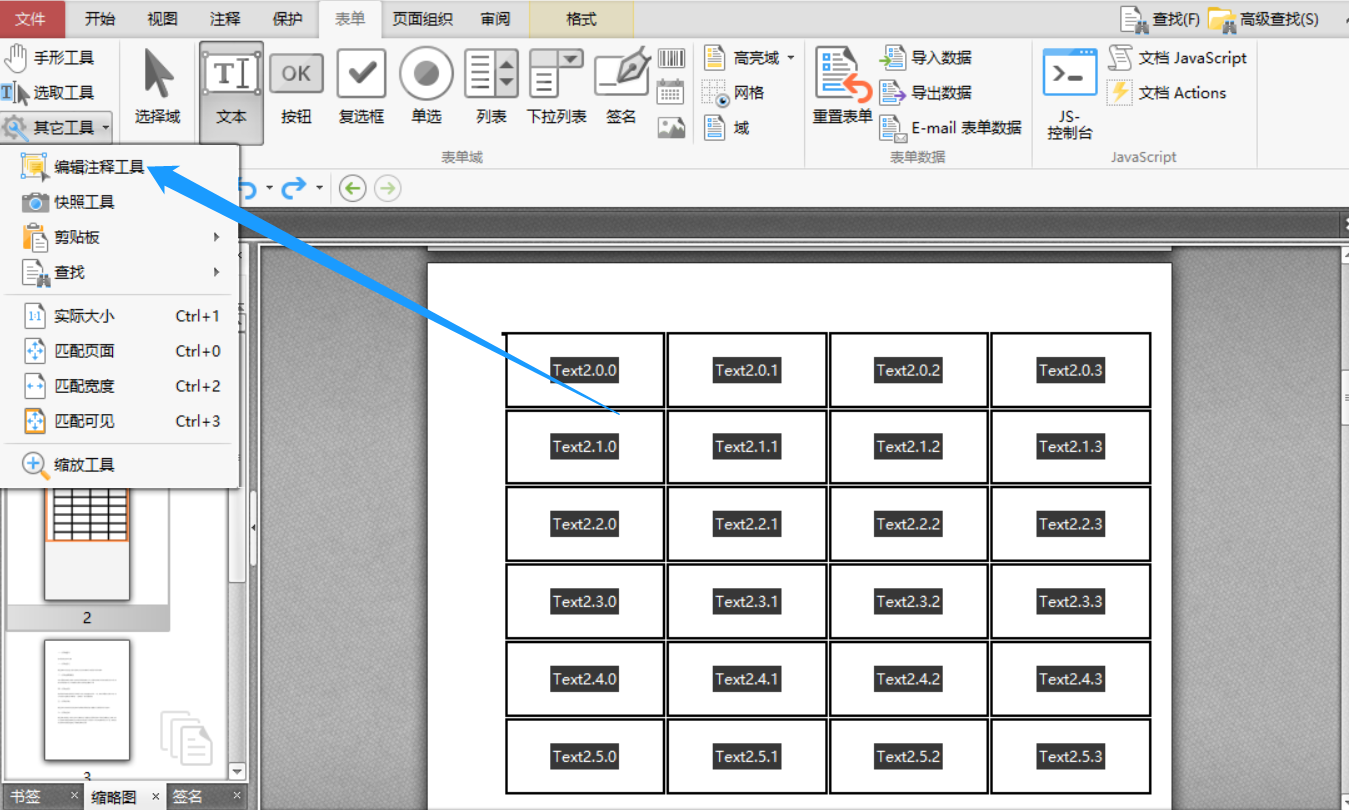
Task: Switch to the 开始 tab
Action: [x=100, y=19]
